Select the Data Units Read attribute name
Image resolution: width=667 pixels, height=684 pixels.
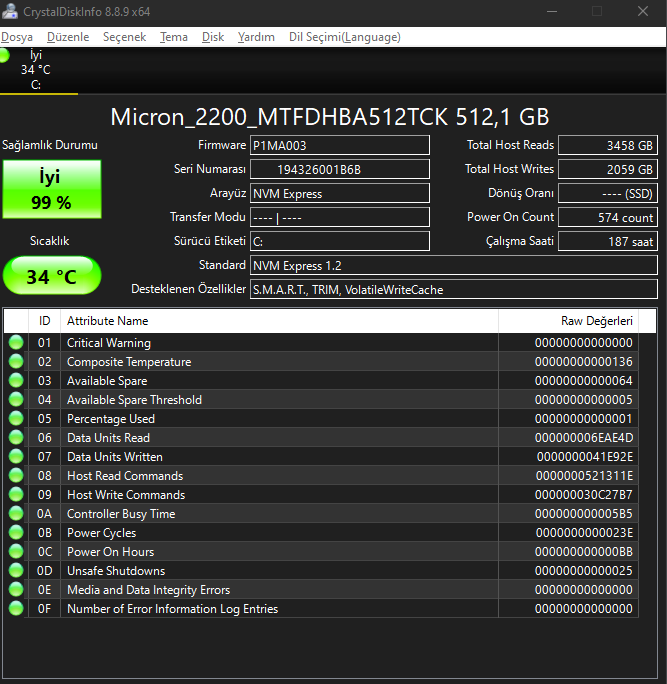tap(108, 438)
